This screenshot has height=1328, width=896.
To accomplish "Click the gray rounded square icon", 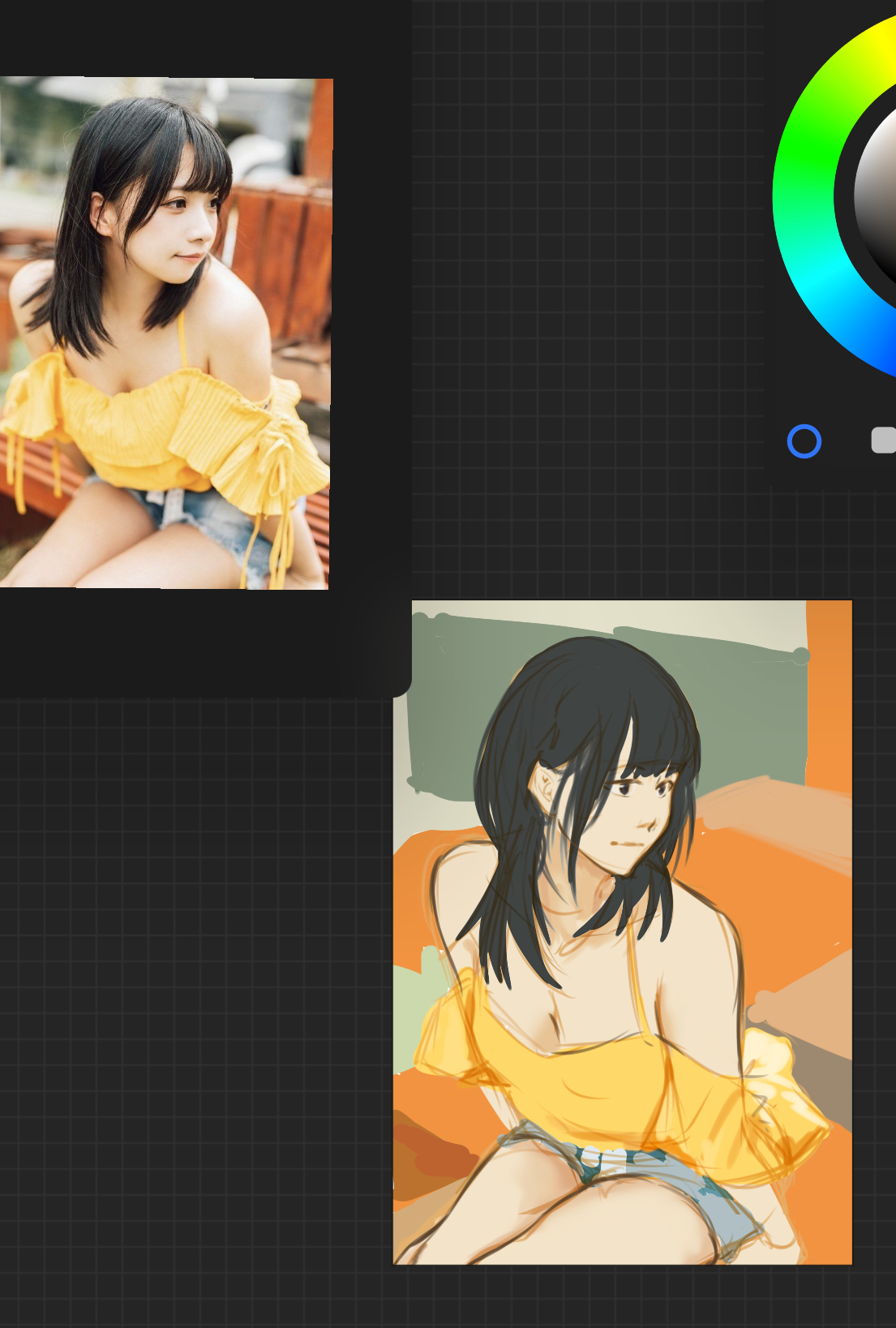I will click(x=884, y=440).
